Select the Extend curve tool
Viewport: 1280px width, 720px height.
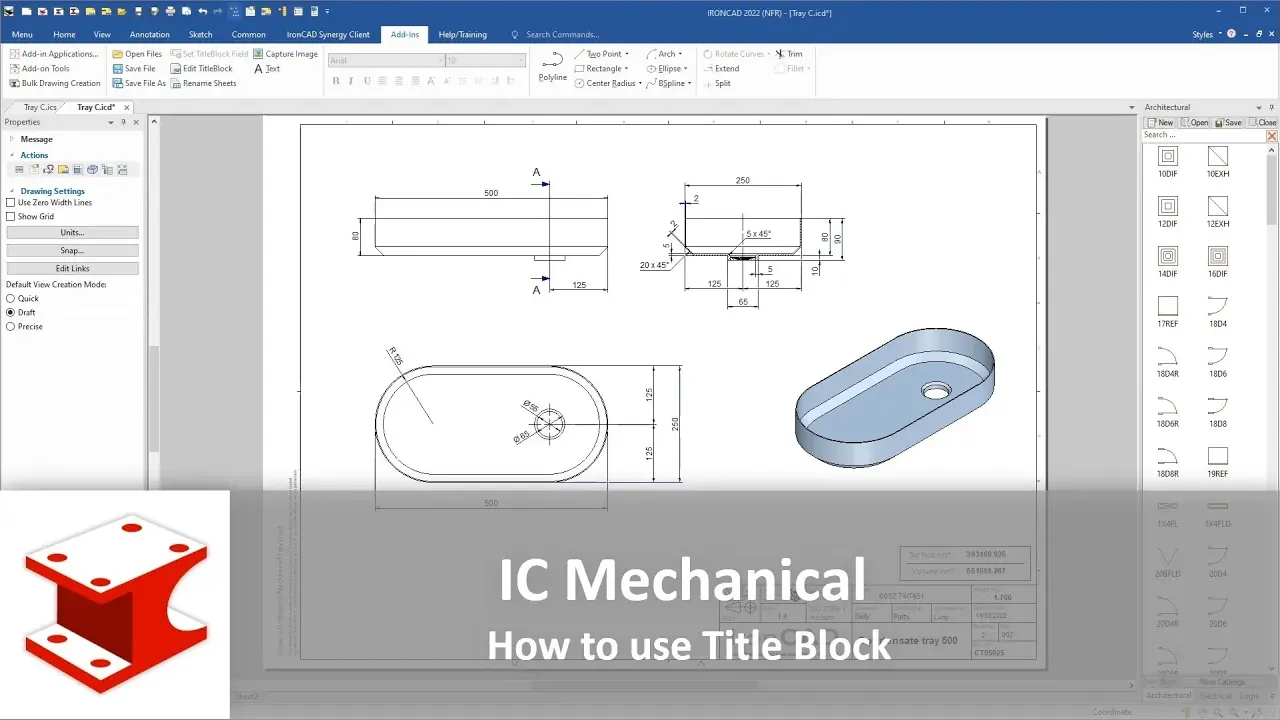click(x=721, y=69)
